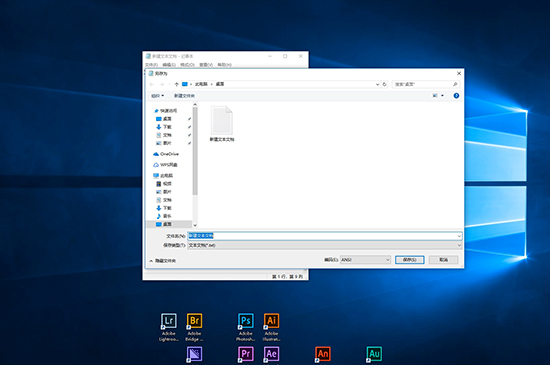
Task: Open the Adobe Lightroom desktop shortcut
Action: [x=169, y=327]
